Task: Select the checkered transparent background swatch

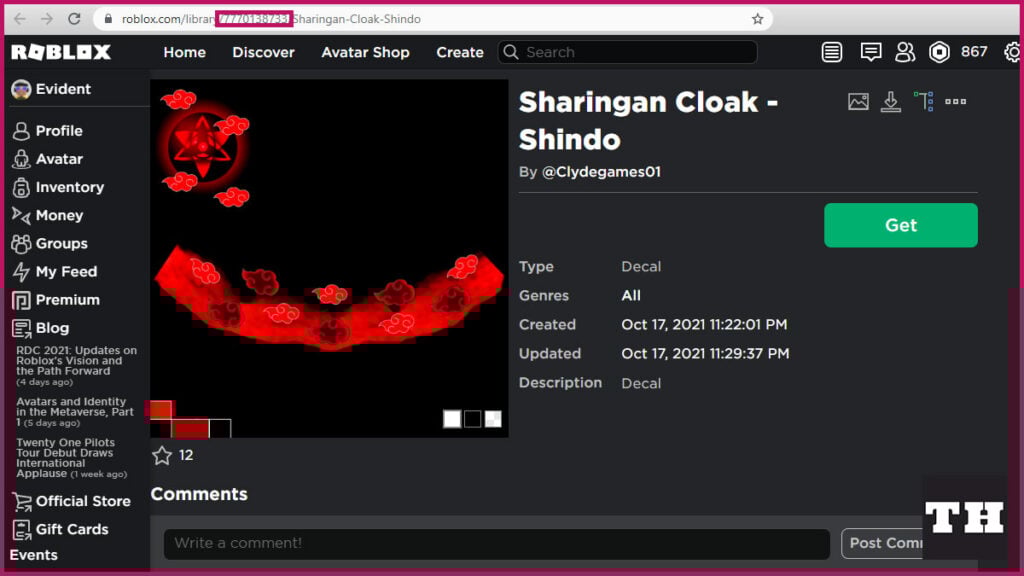Action: pyautogui.click(x=493, y=419)
